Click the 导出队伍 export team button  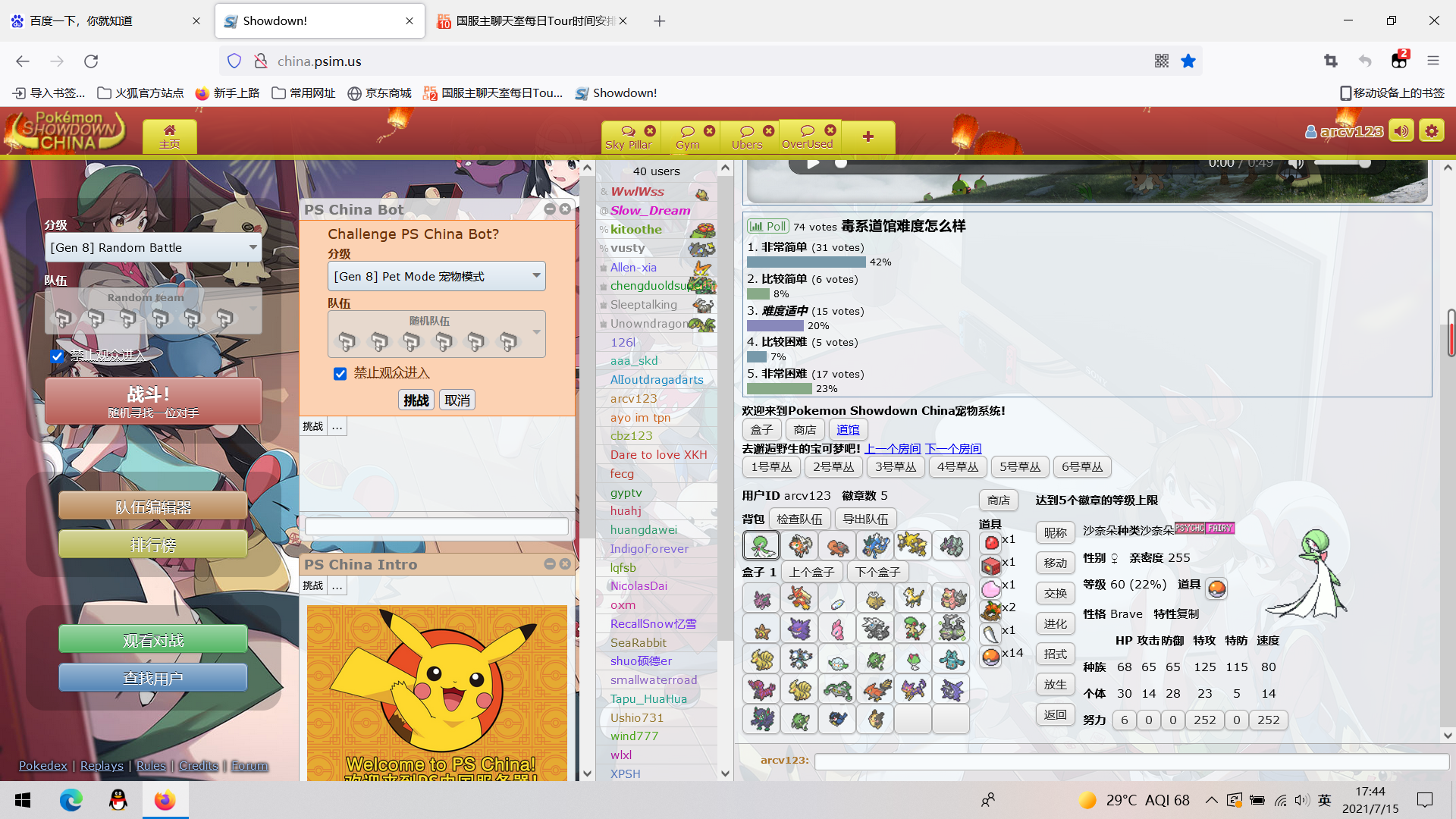point(865,519)
